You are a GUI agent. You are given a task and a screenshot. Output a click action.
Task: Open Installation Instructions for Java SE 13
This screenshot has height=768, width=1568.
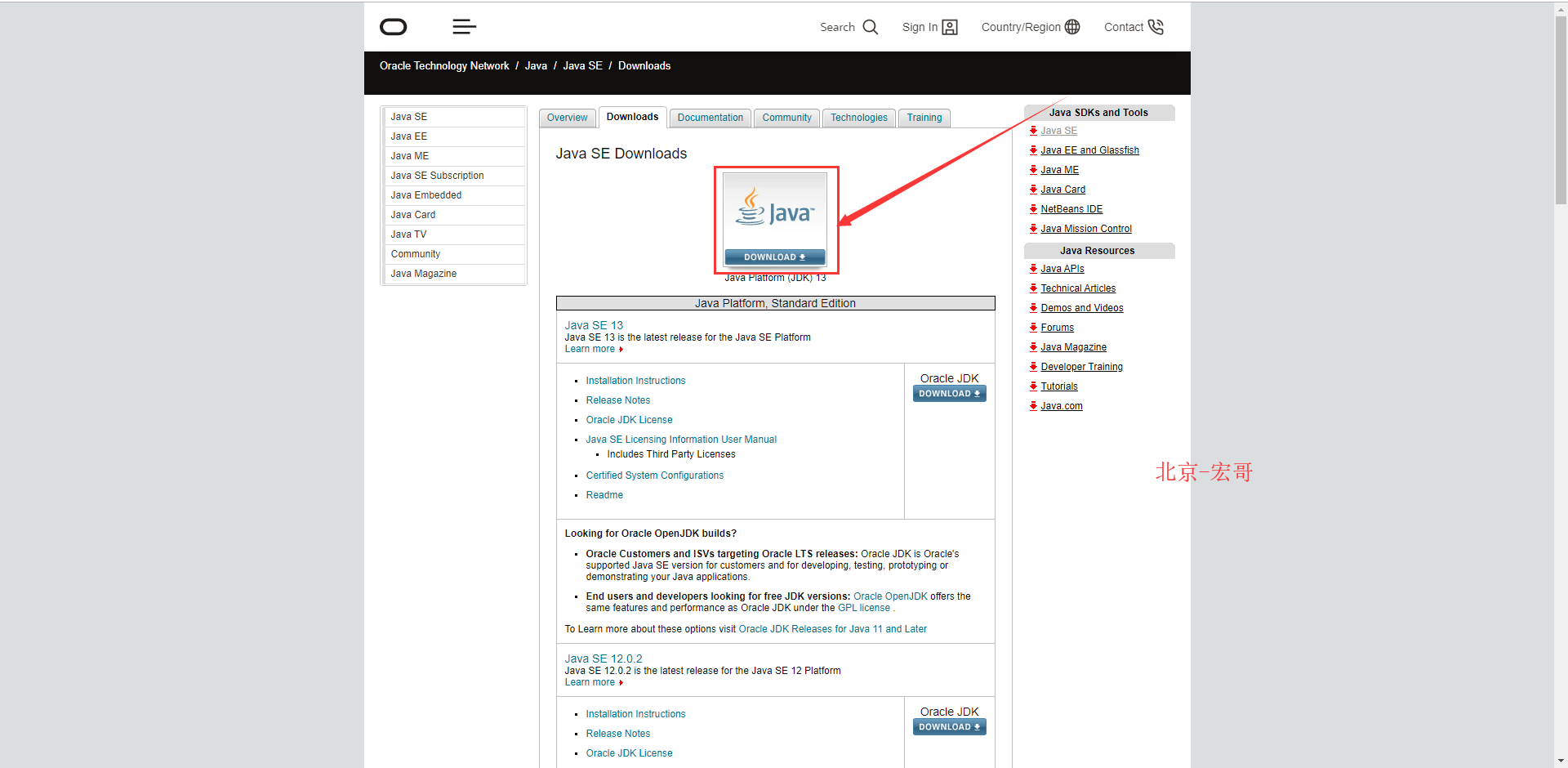click(x=635, y=381)
